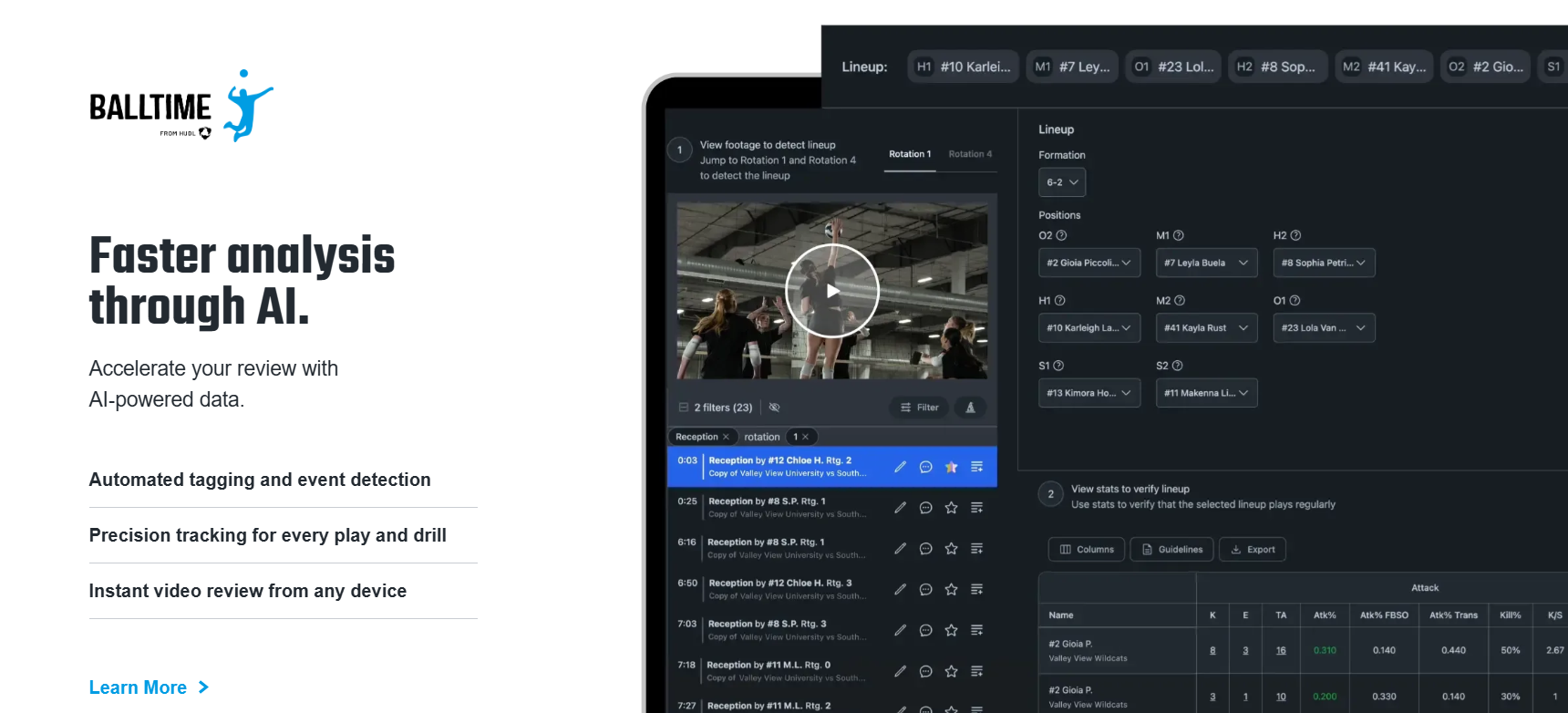Open the M1 dropdown showing #7 Leyla Buela
The width and height of the screenshot is (1568, 713).
coord(1207,263)
